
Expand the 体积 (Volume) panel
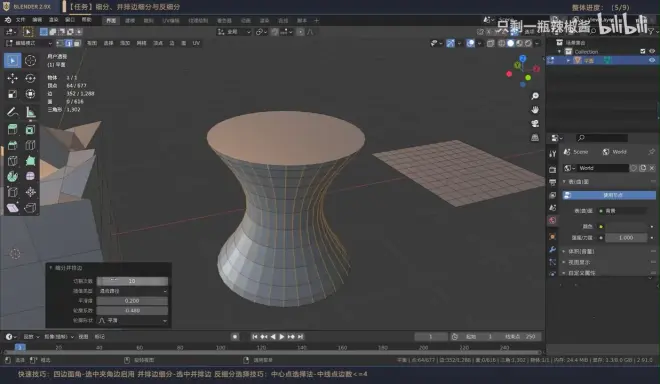[x=581, y=251]
